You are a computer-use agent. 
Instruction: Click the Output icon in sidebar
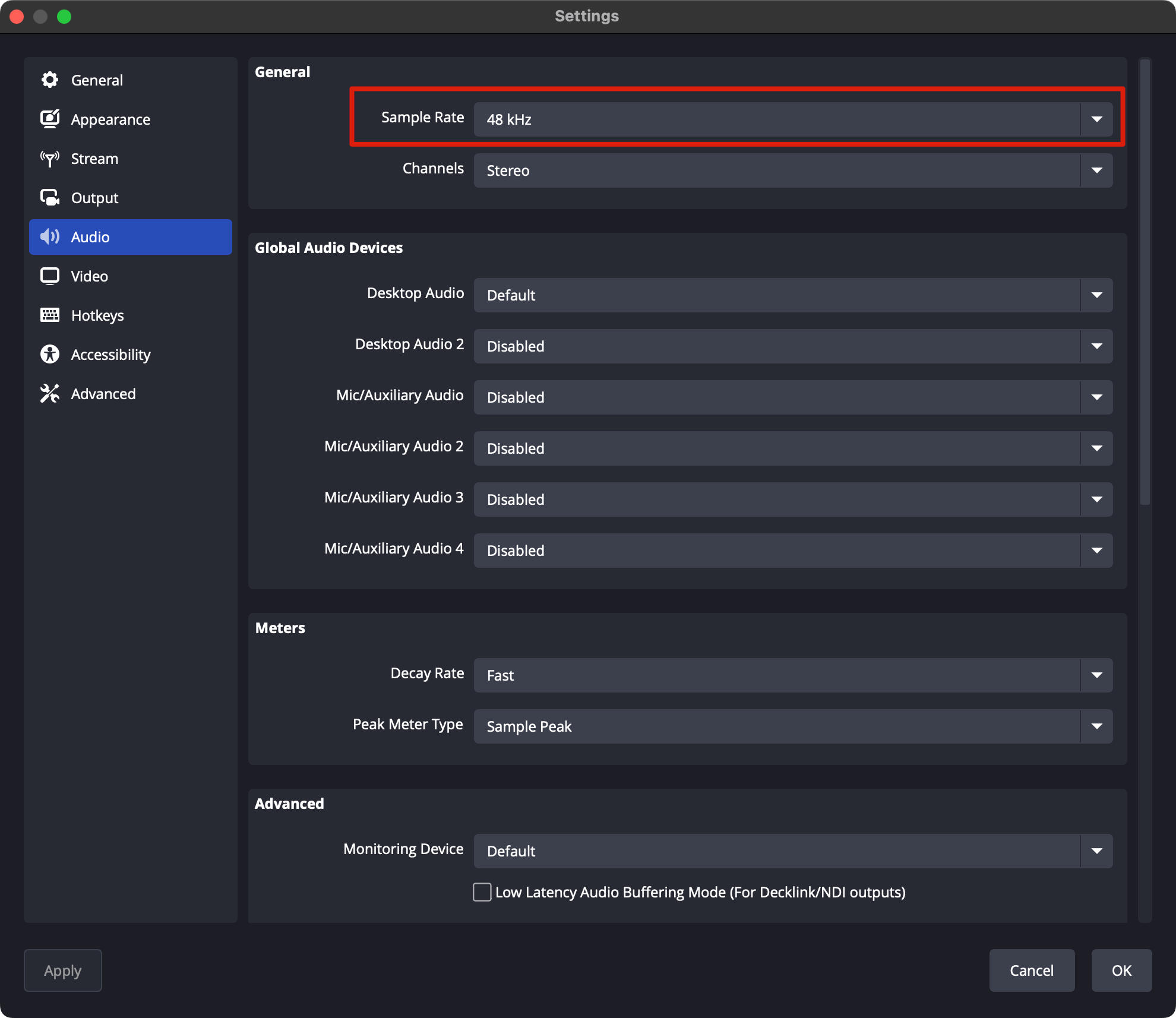[50, 198]
